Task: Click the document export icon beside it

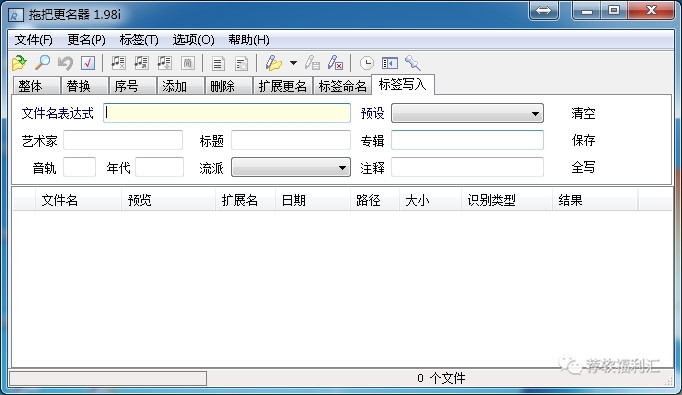Action: (241, 64)
